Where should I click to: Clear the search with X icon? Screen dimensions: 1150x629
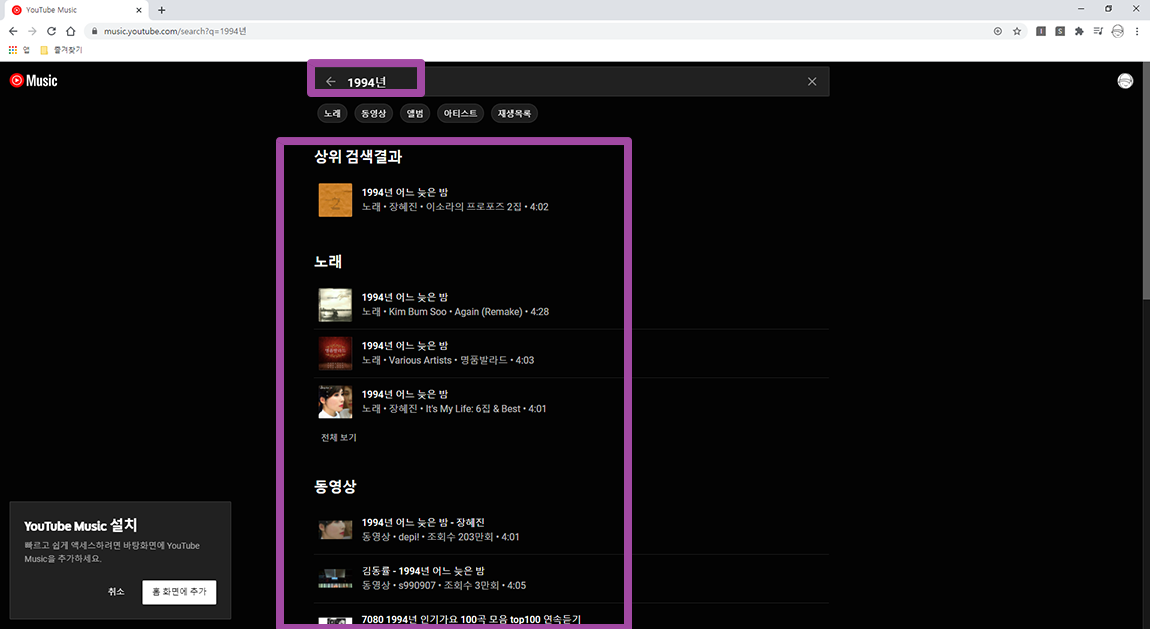click(x=812, y=81)
